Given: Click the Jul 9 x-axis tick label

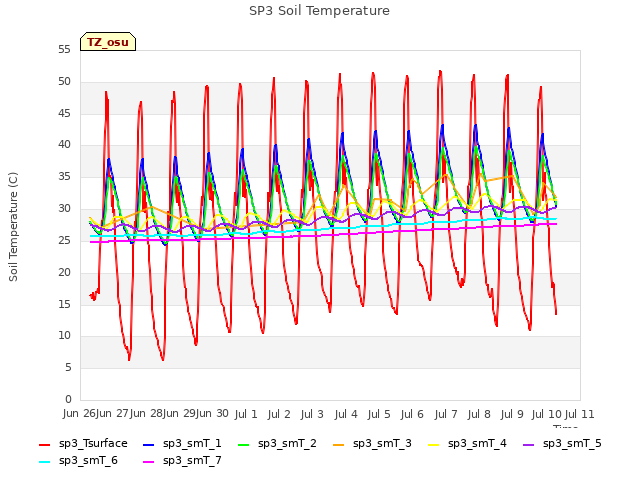Looking at the screenshot, I should tap(512, 414).
